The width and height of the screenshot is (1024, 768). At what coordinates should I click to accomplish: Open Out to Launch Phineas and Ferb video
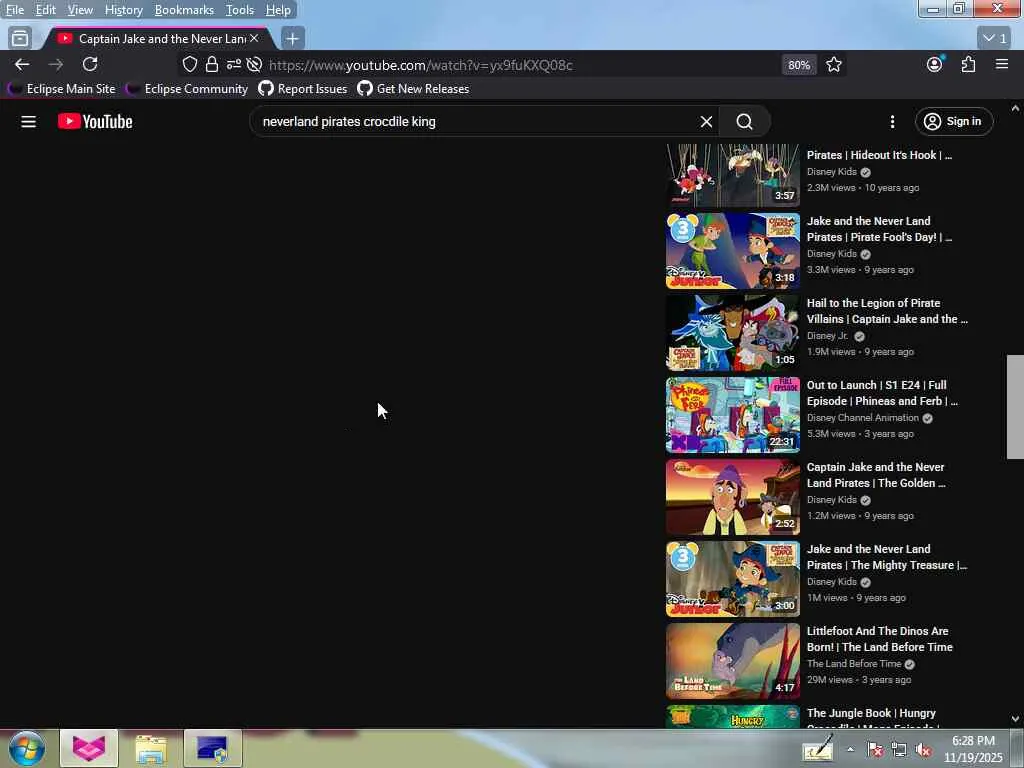882,393
